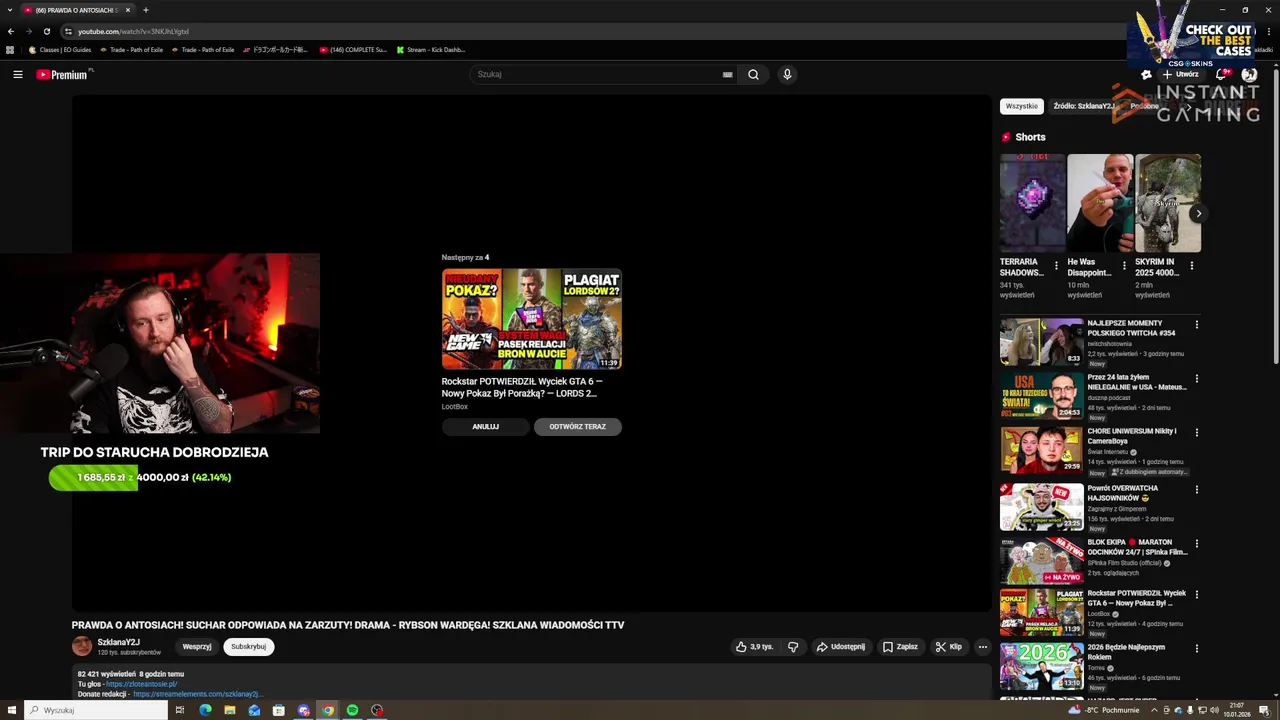Image resolution: width=1280 pixels, height=720 pixels.
Task: Open (146) COMPLETE Su... bookmark
Action: pyautogui.click(x=353, y=49)
